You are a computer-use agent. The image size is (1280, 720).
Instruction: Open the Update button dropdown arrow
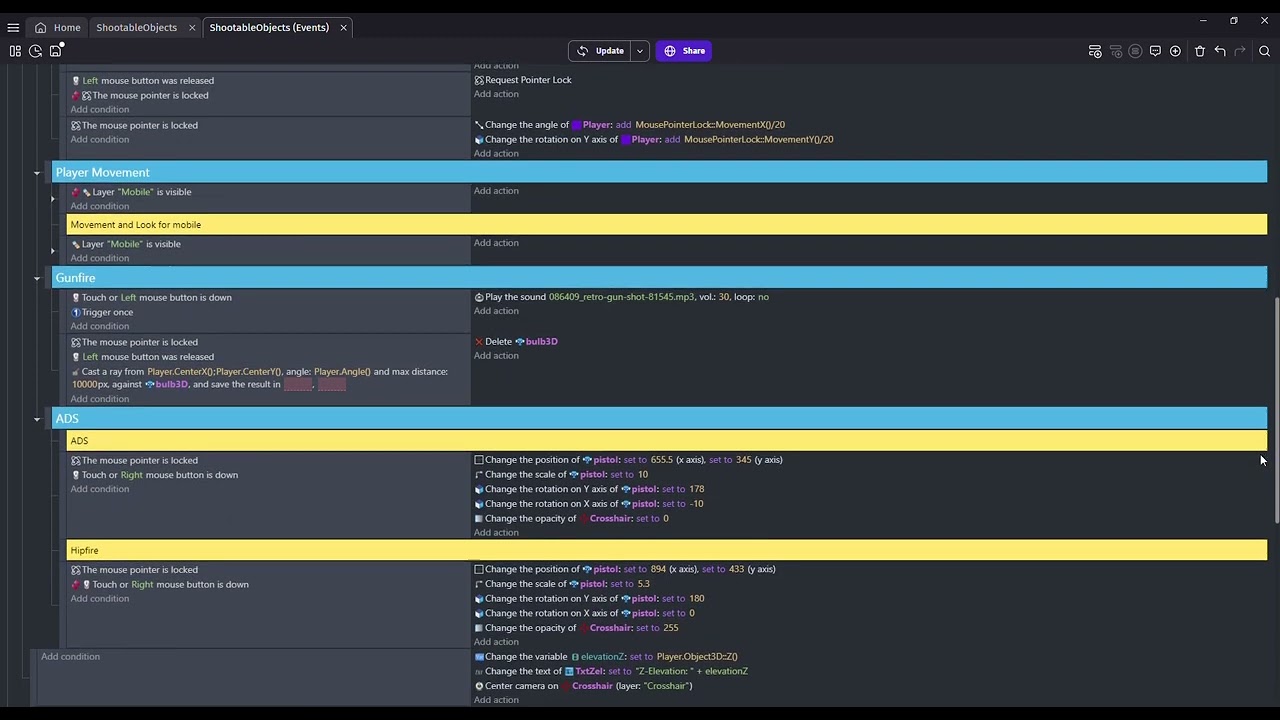coord(639,51)
